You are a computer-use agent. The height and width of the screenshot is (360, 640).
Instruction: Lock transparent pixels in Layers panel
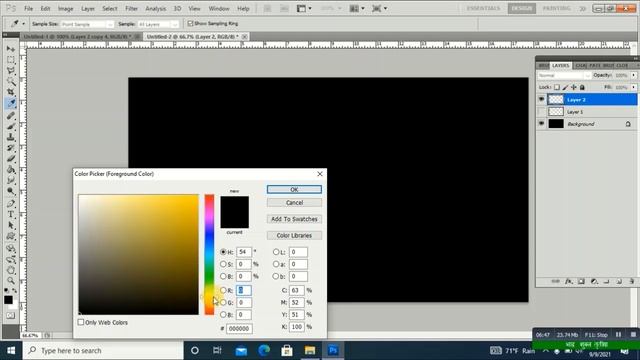(x=557, y=87)
